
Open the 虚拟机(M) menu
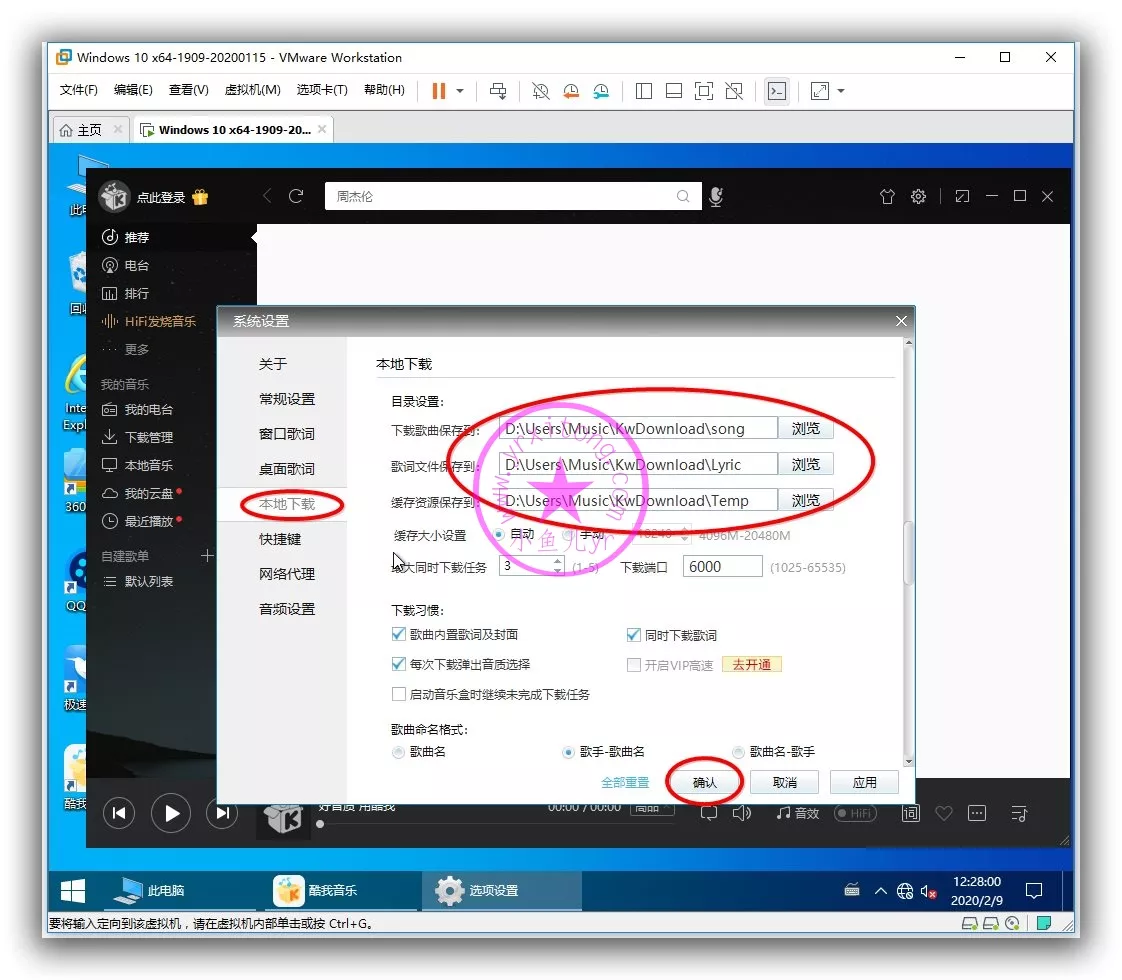252,90
